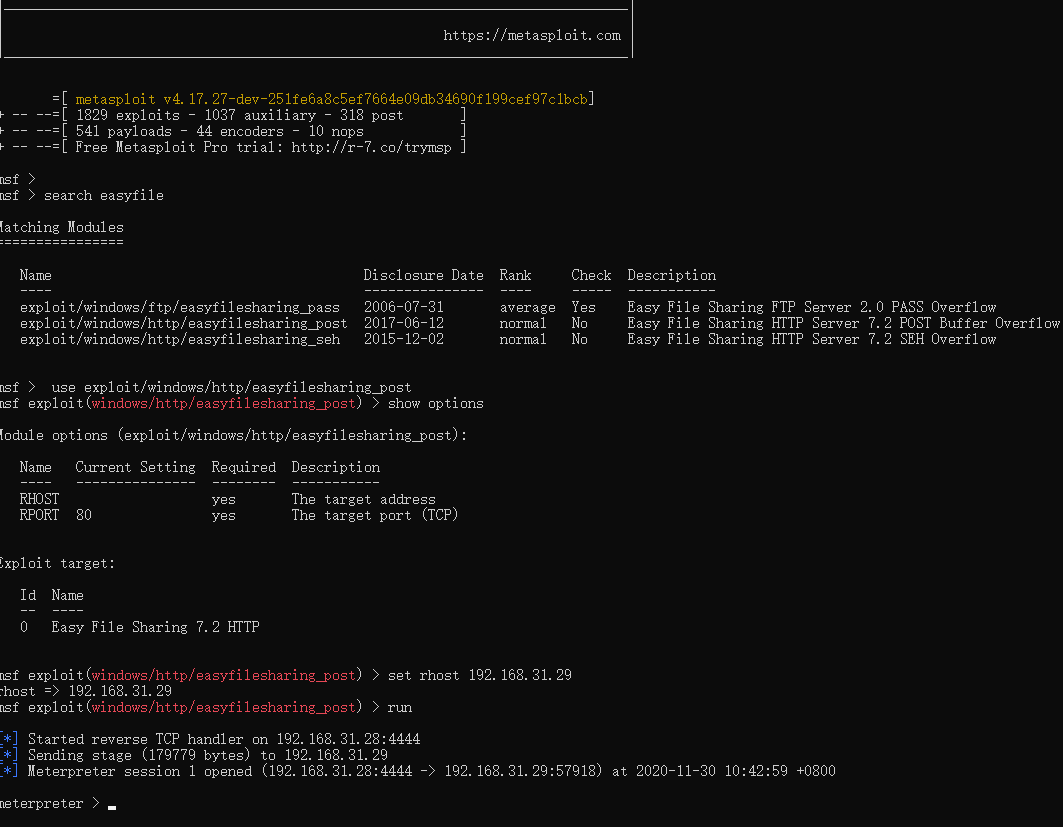Screen dimensions: 1063x827
Task: Click the metasploit v4.17.27-dev version string
Action: click(x=332, y=99)
